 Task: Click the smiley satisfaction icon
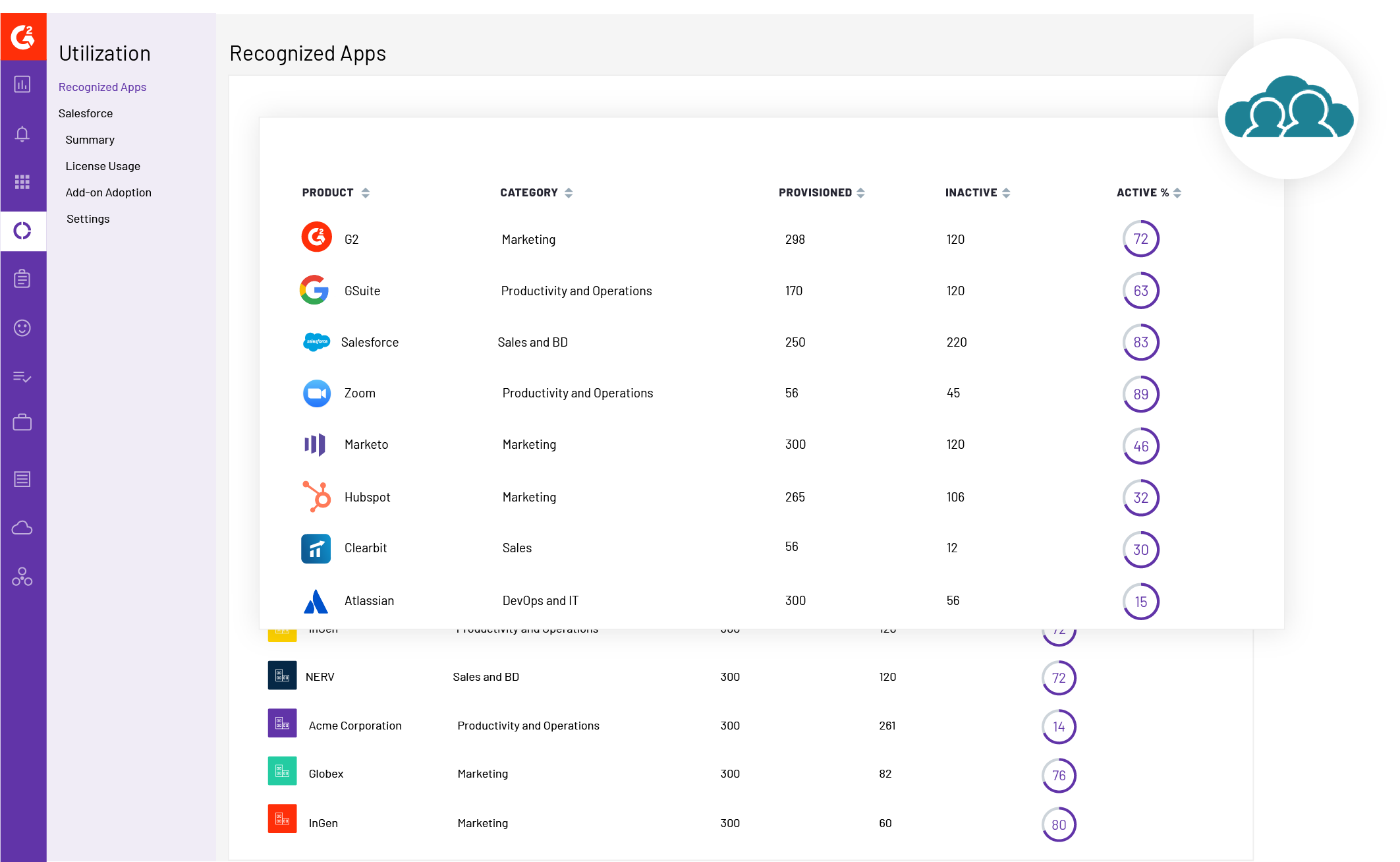tap(23, 328)
